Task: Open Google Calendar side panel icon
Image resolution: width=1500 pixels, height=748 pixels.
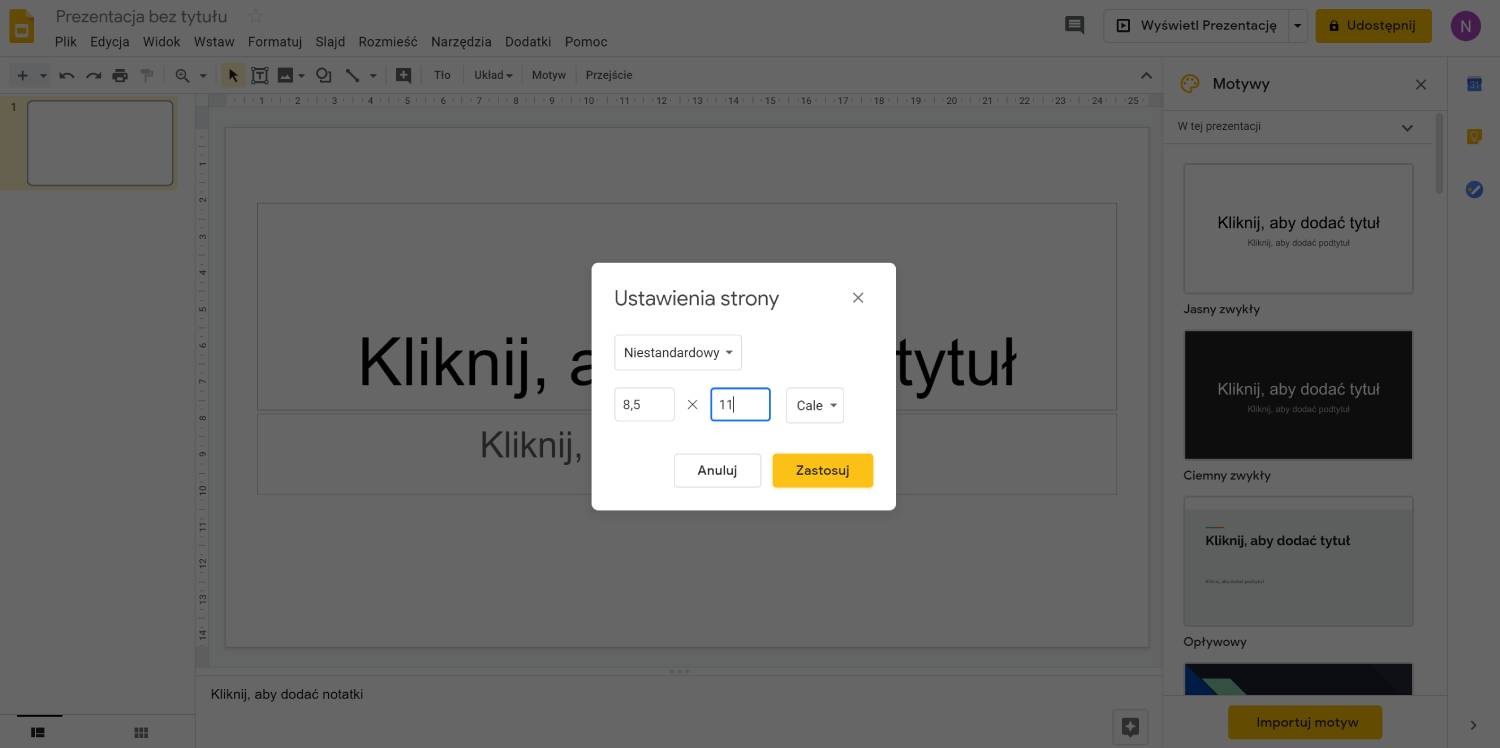Action: point(1474,84)
